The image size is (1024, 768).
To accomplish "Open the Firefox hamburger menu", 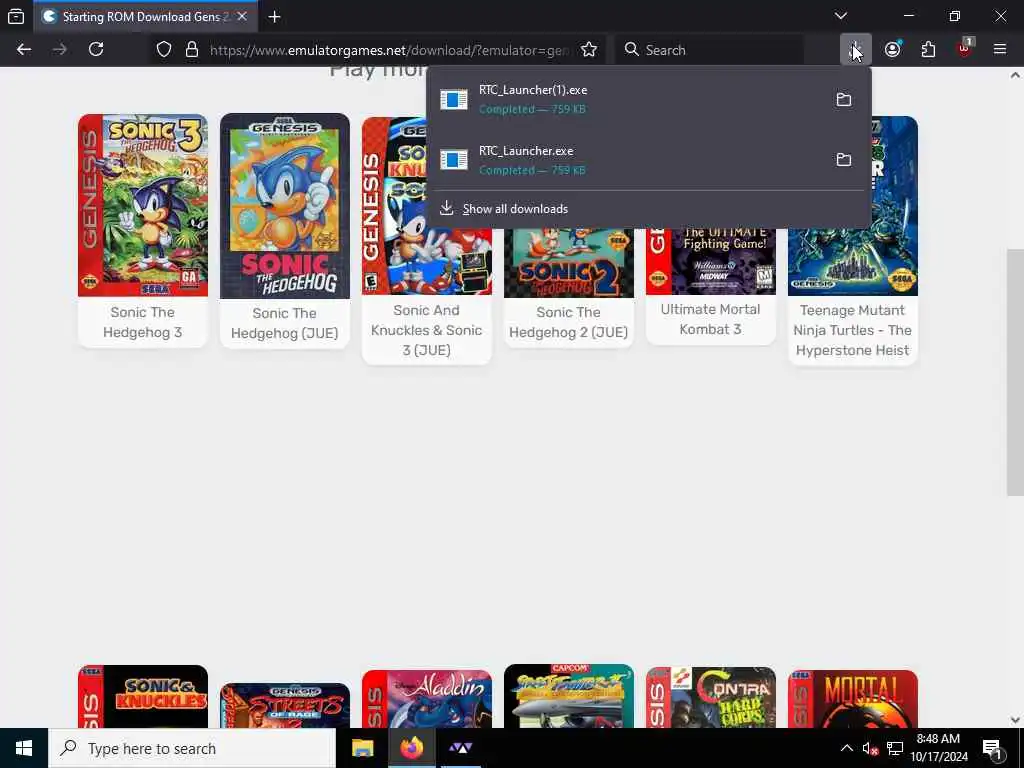I will click(x=999, y=50).
